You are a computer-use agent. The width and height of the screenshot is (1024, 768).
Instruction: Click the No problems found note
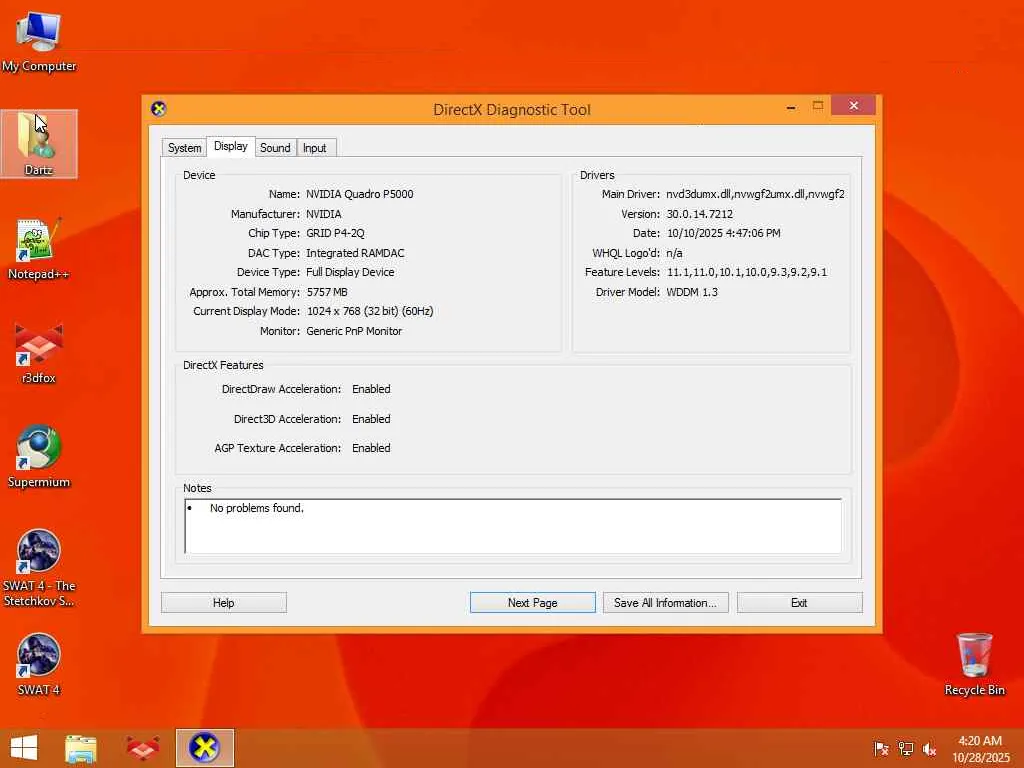[257, 508]
